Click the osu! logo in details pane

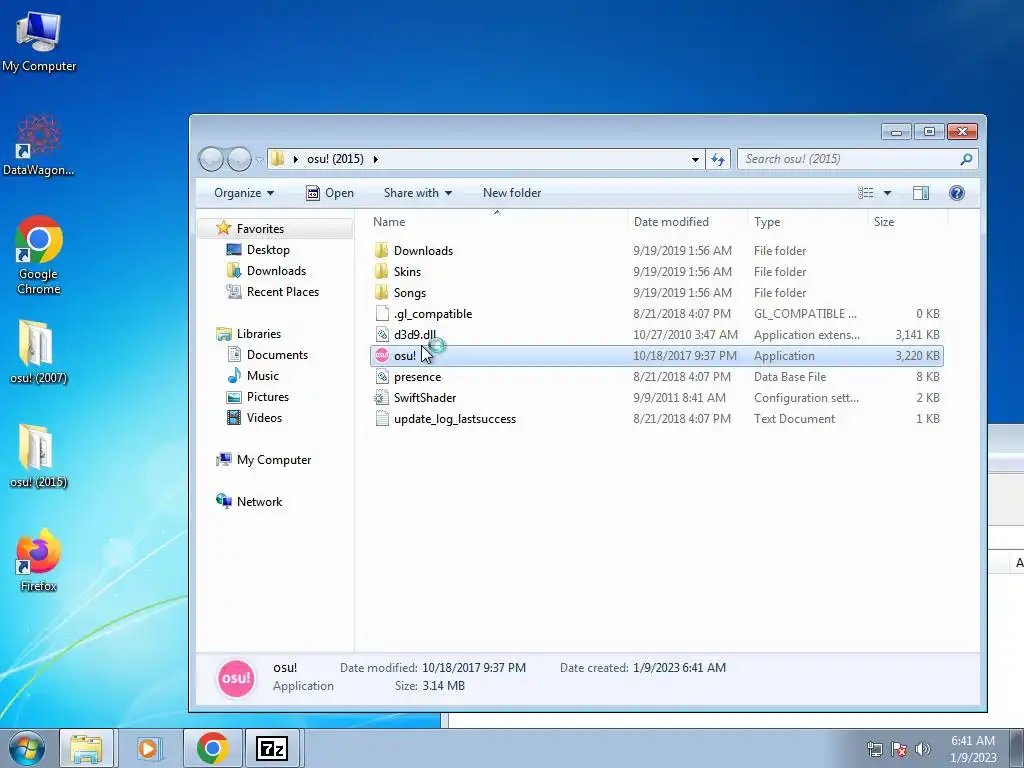(236, 678)
